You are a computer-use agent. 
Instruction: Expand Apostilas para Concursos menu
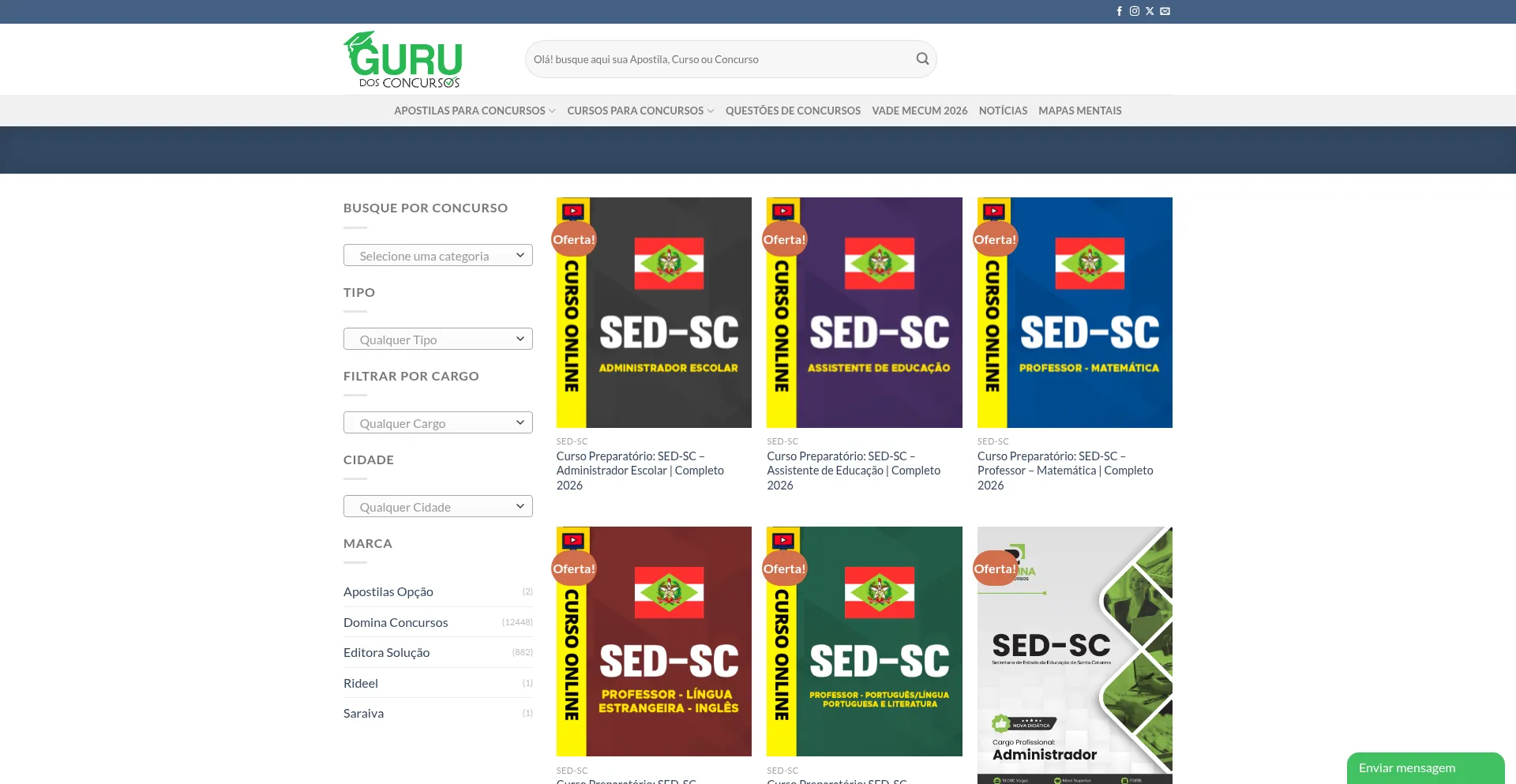pyautogui.click(x=475, y=111)
